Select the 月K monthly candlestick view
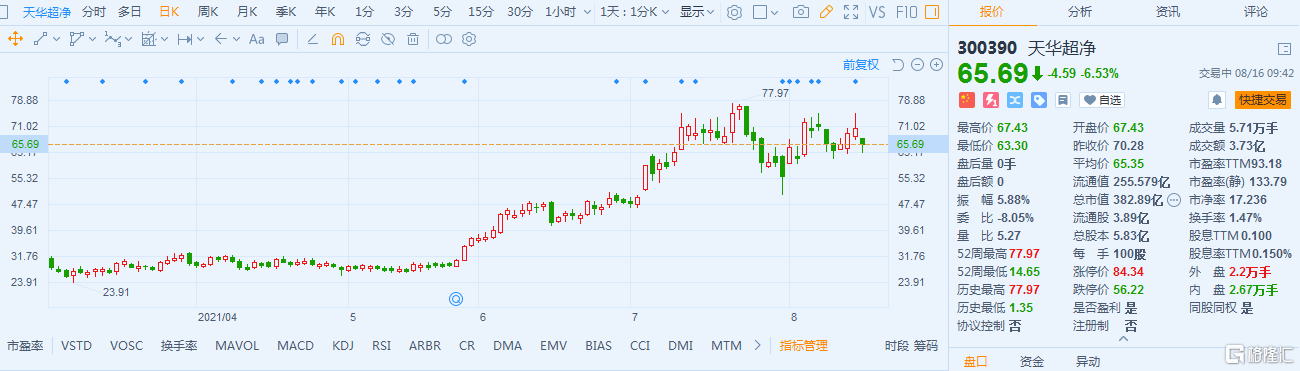 [x=247, y=12]
